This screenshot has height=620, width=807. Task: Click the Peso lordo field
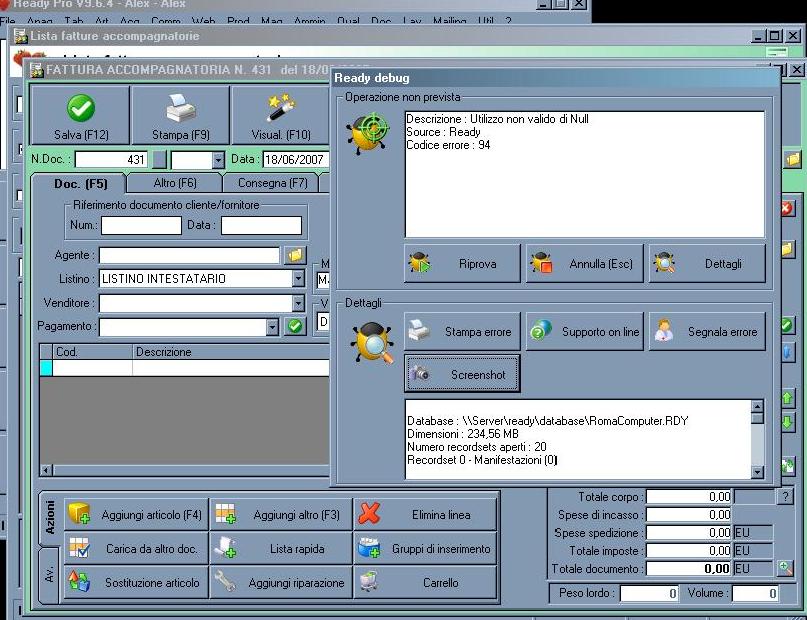(x=648, y=593)
